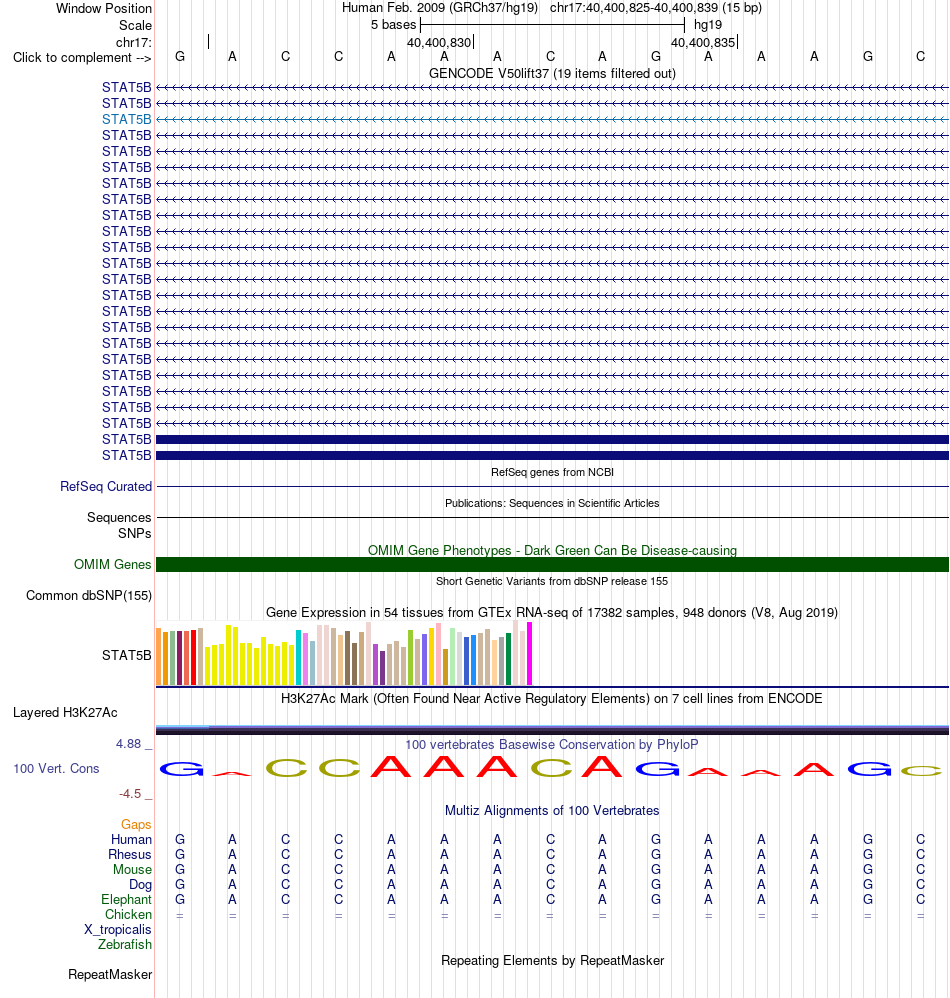Viewport: 950px width, 998px height.
Task: Select the 'Scale' track label
Action: pos(135,25)
